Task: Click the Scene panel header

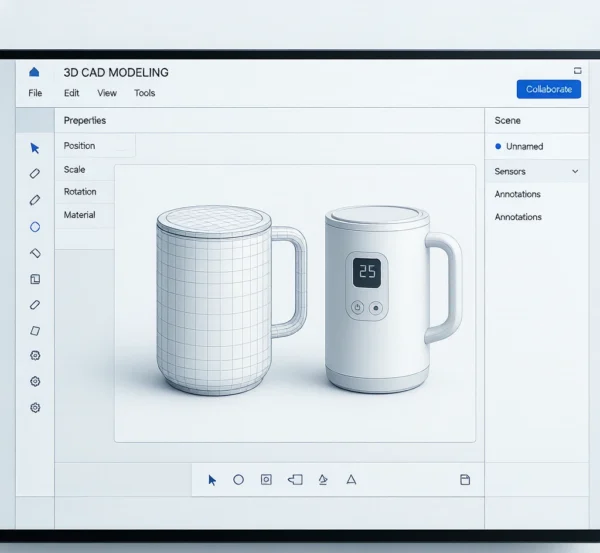Action: (507, 121)
